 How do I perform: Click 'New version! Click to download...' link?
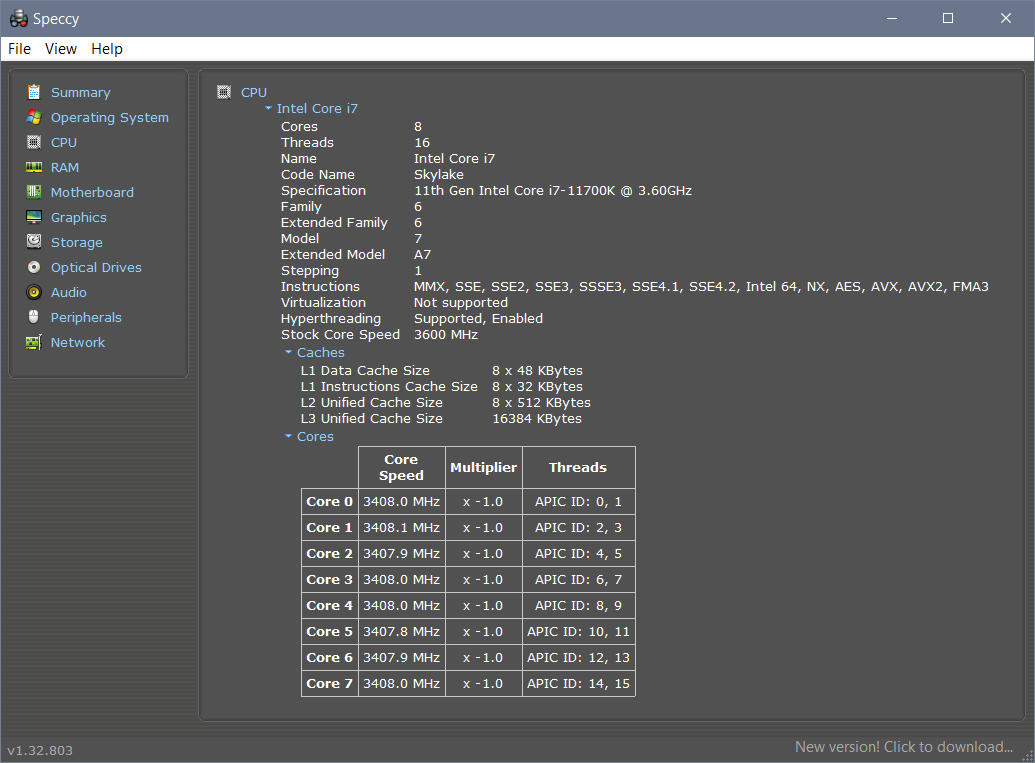[x=904, y=746]
